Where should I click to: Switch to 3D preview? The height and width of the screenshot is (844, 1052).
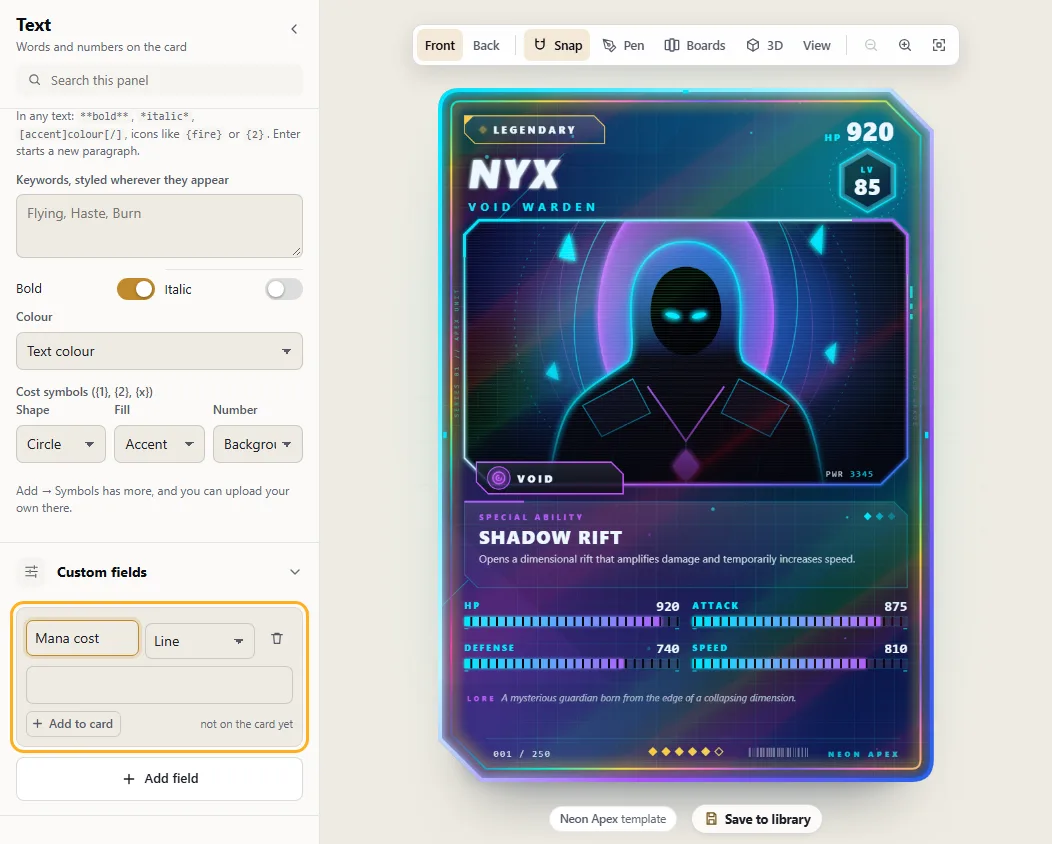point(764,45)
